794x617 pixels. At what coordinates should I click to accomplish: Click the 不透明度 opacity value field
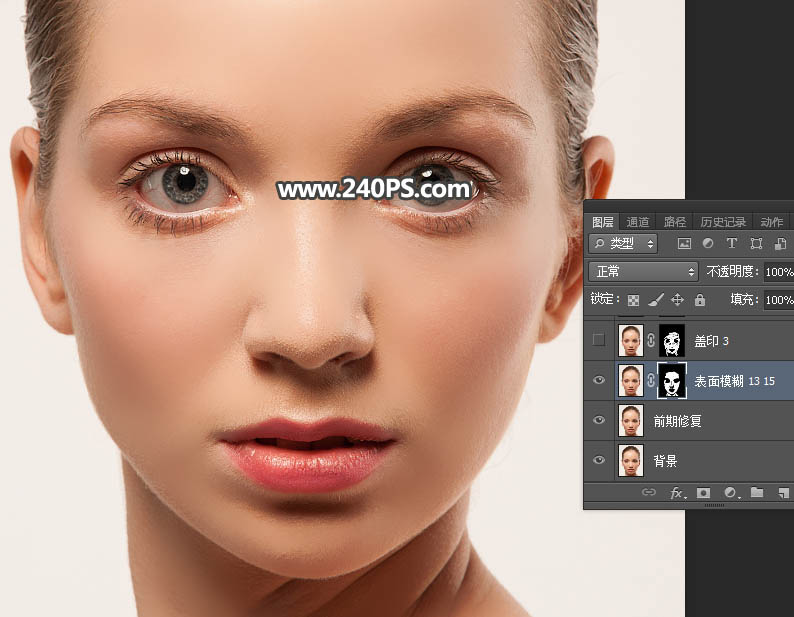[779, 272]
